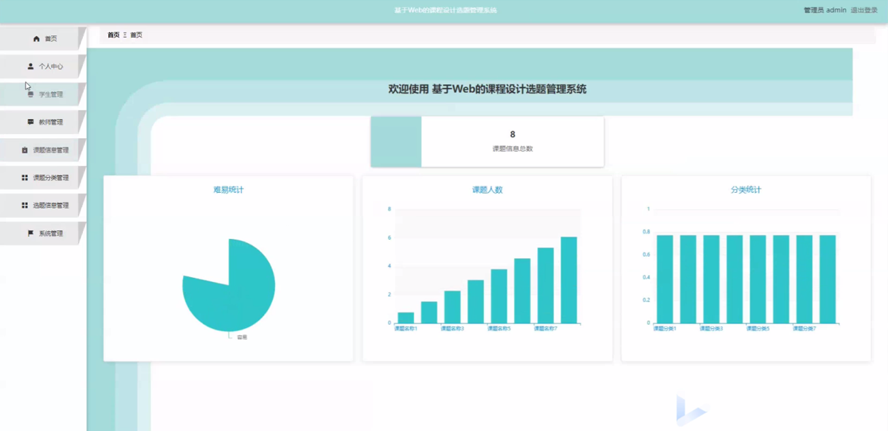Image resolution: width=888 pixels, height=431 pixels.
Task: Click the 课题分类5 axis label
Action: 758,328
